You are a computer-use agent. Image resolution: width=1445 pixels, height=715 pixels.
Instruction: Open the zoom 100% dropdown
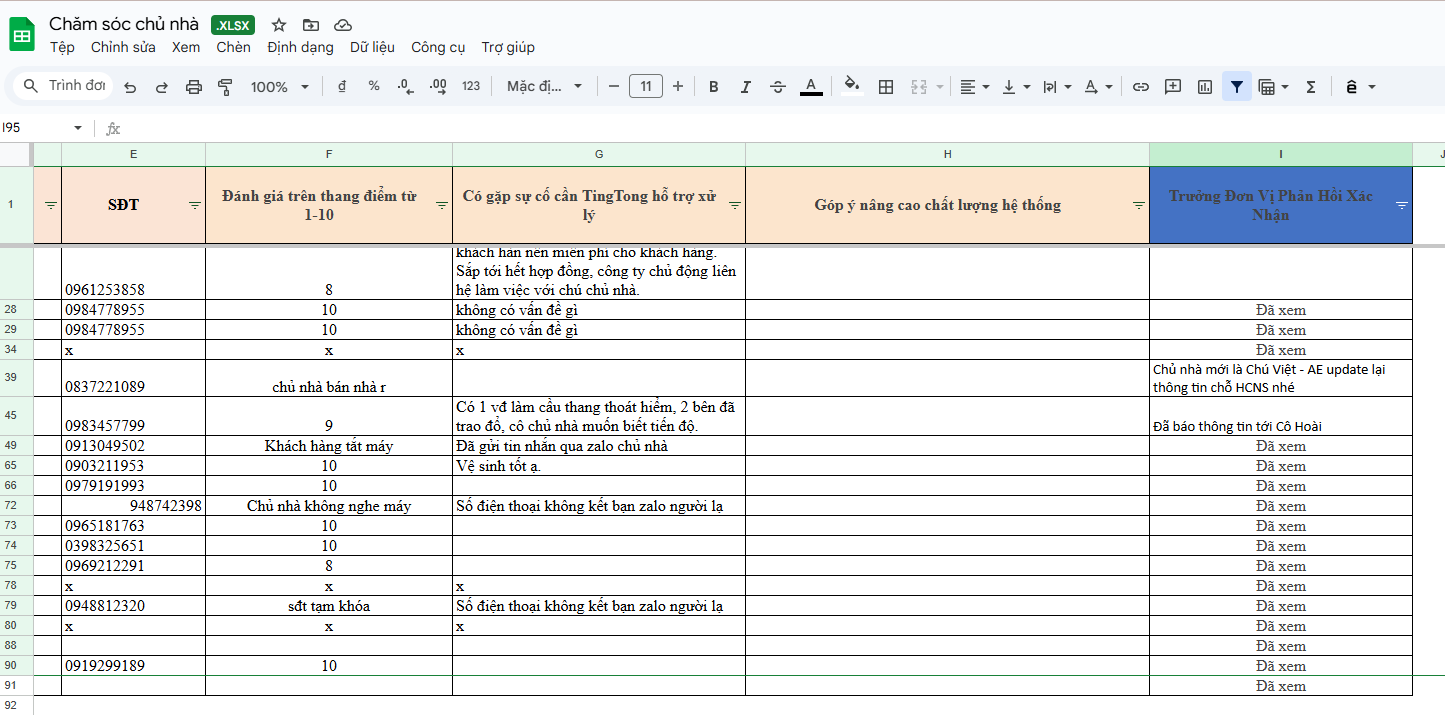pyautogui.click(x=279, y=87)
